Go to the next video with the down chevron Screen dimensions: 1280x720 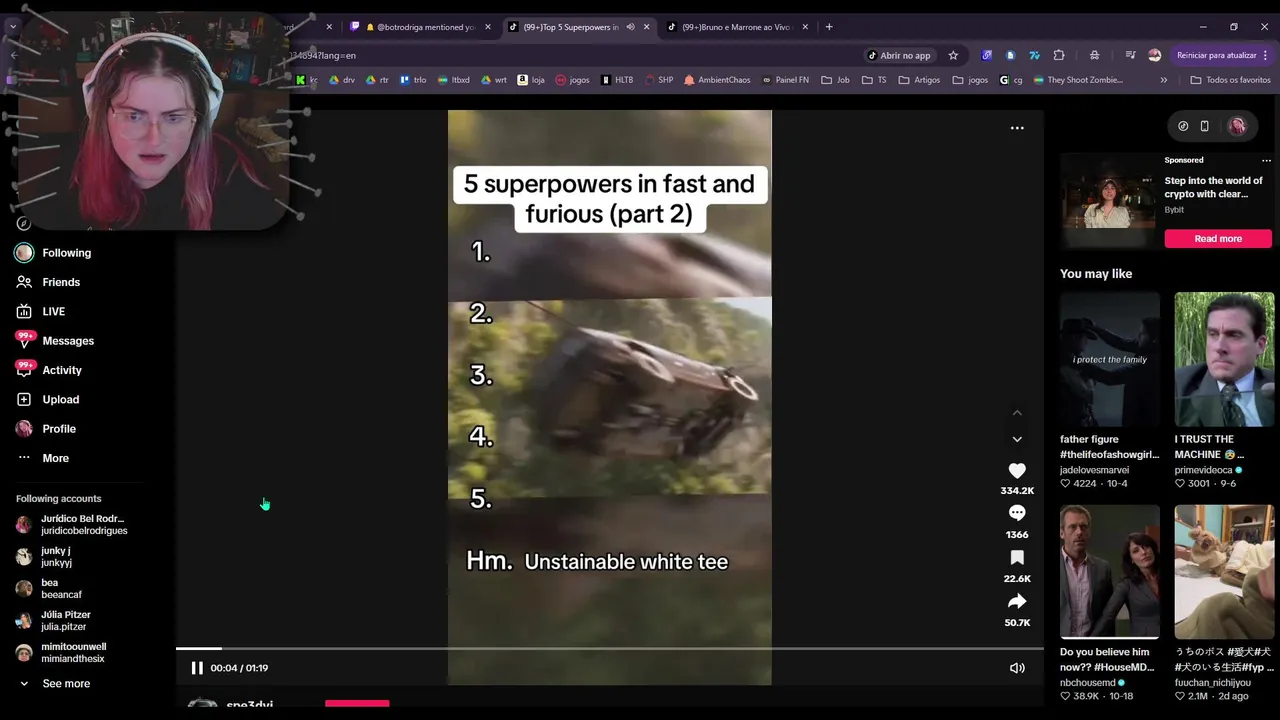pos(1017,439)
